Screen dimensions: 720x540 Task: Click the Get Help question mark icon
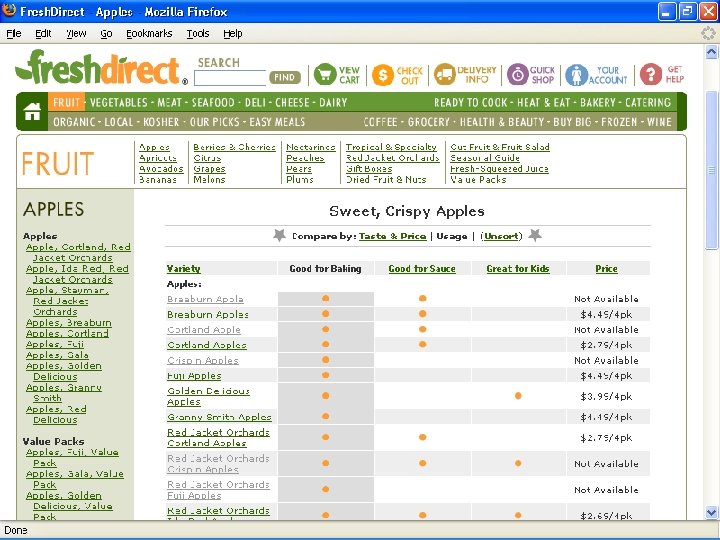650,74
